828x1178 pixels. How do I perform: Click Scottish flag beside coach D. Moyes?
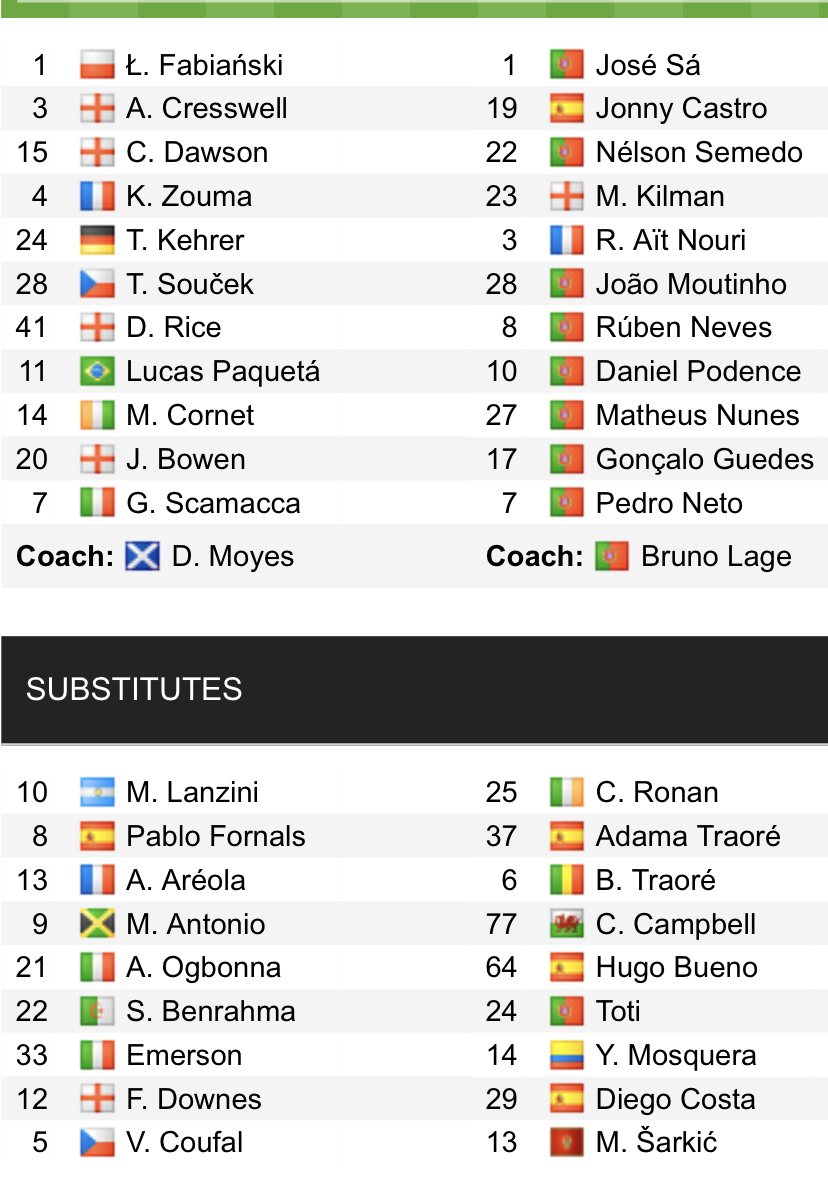click(142, 556)
